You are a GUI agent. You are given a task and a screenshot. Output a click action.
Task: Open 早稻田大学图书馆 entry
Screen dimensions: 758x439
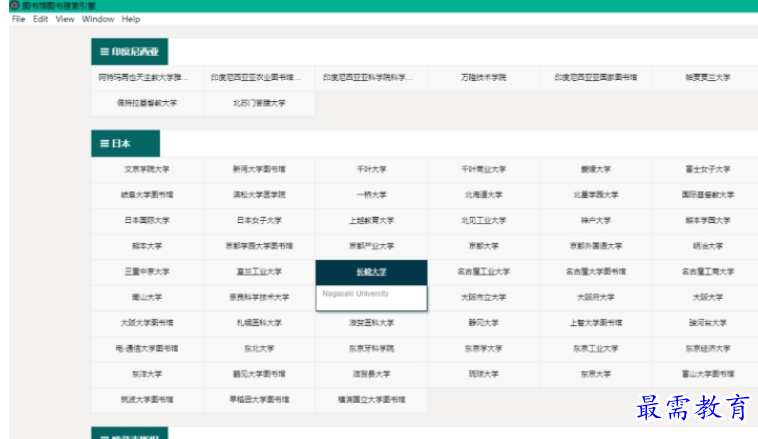(259, 399)
